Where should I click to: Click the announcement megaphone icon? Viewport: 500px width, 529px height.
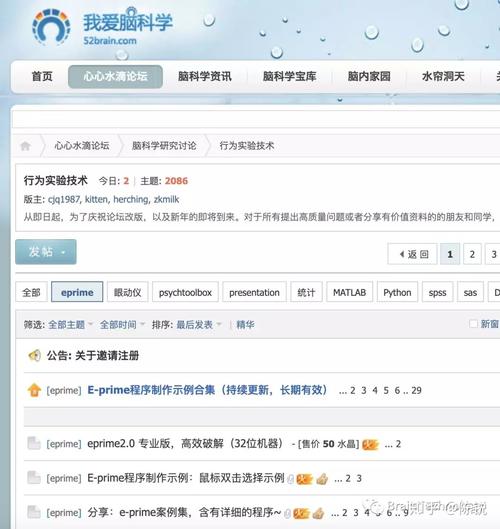click(34, 355)
